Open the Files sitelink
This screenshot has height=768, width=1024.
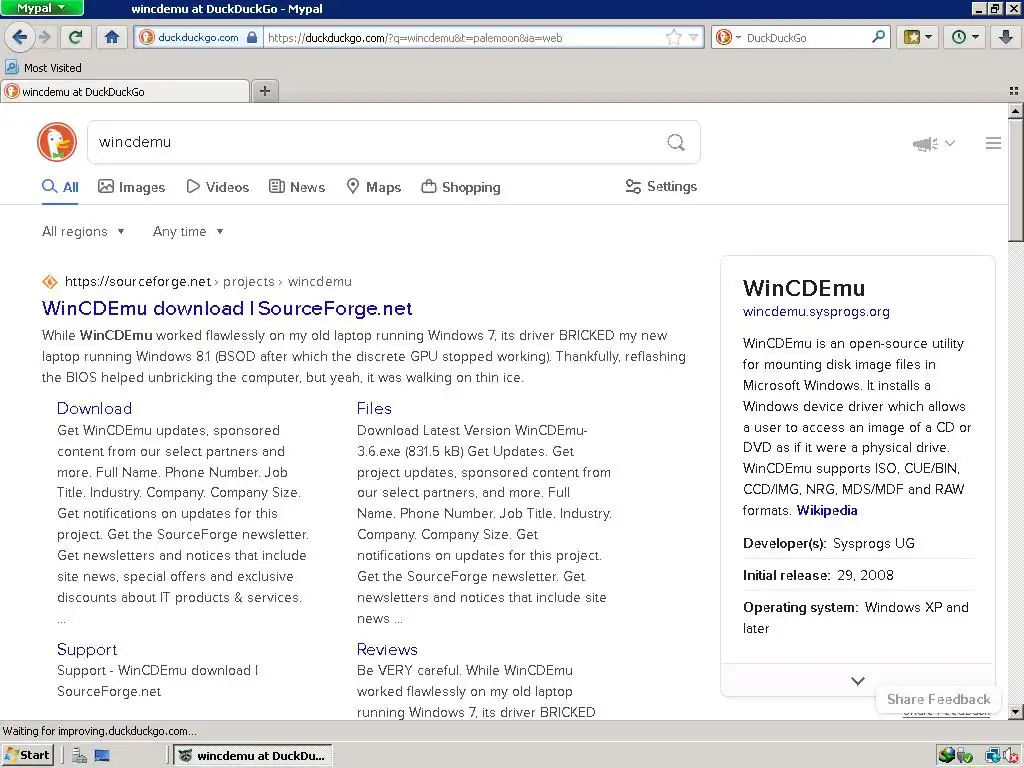374,408
